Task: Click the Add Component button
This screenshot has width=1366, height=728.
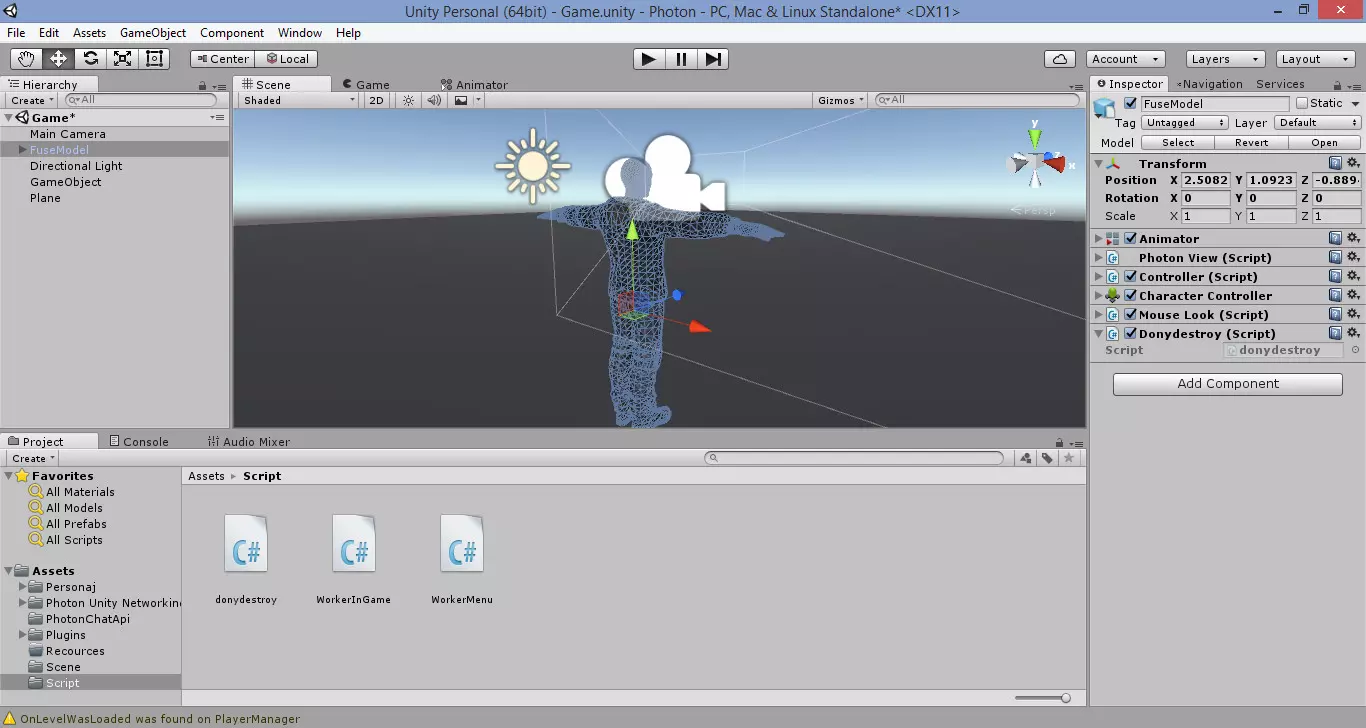Action: (1226, 383)
